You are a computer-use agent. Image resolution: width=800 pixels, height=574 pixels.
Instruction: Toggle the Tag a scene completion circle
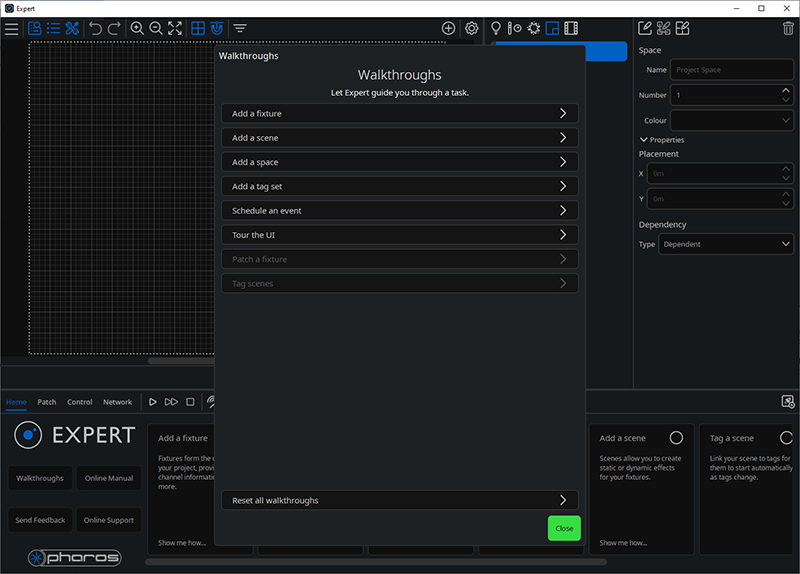(x=786, y=438)
